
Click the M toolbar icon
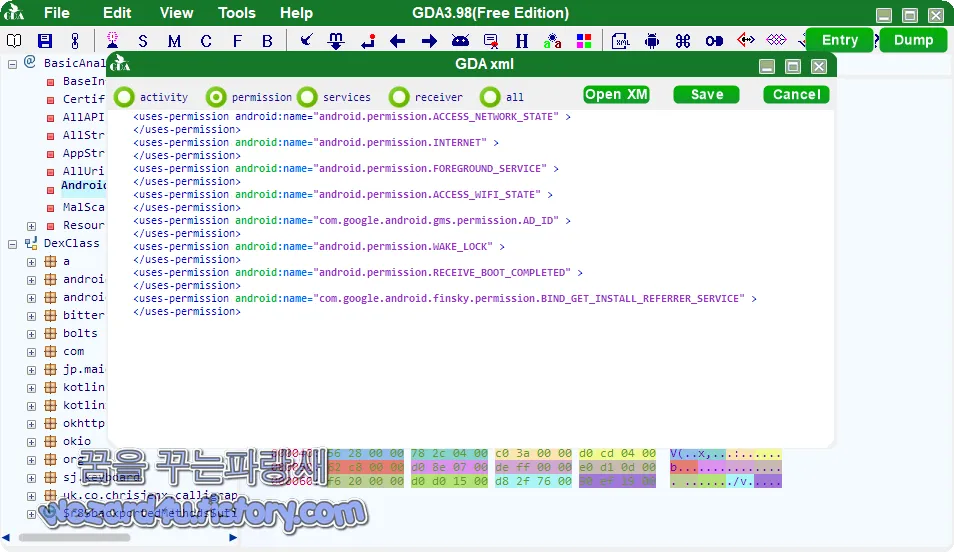point(175,41)
